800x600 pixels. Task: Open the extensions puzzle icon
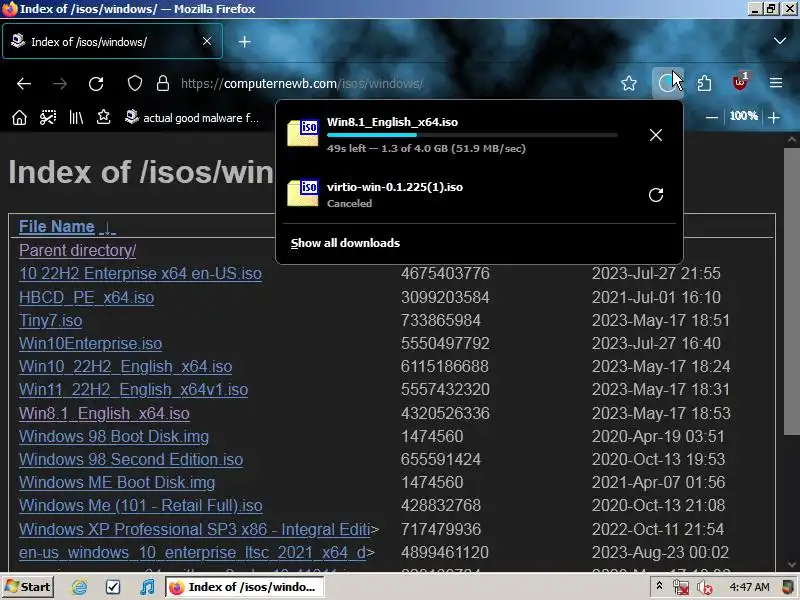pyautogui.click(x=704, y=83)
